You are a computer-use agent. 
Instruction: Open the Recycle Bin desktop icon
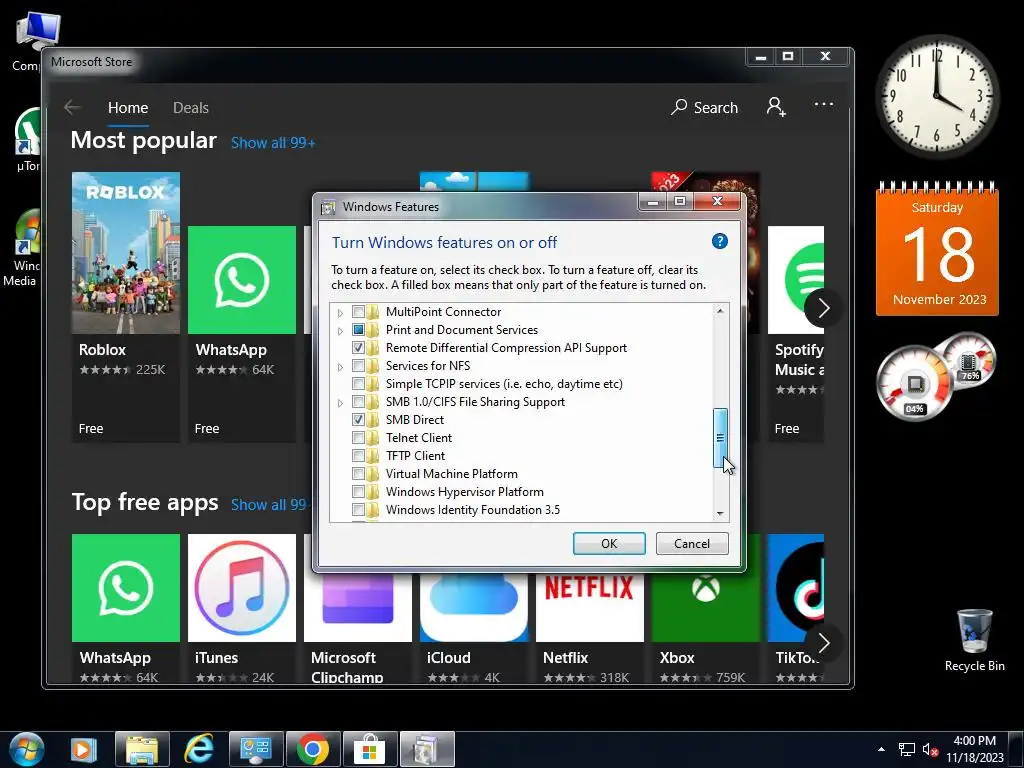click(974, 640)
